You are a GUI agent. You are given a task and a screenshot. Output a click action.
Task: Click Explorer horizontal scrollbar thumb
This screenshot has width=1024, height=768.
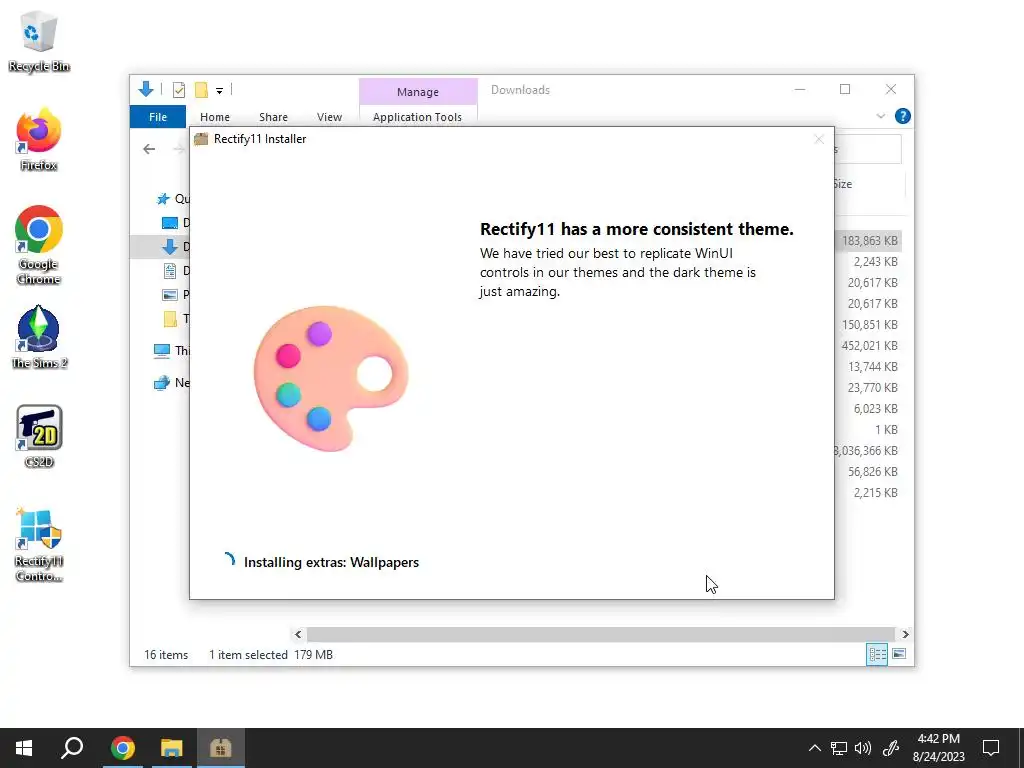point(600,634)
